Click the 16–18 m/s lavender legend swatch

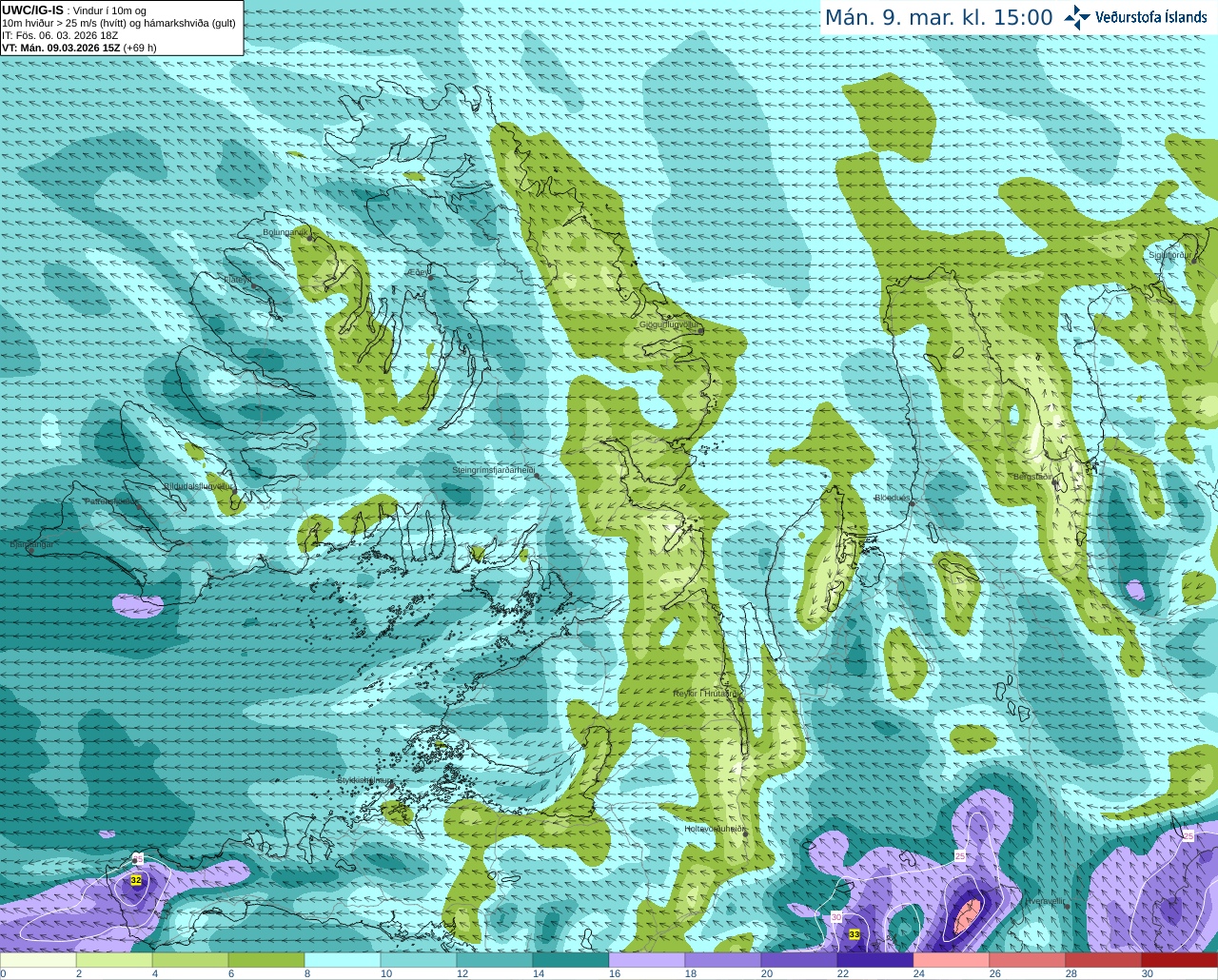pos(647,960)
